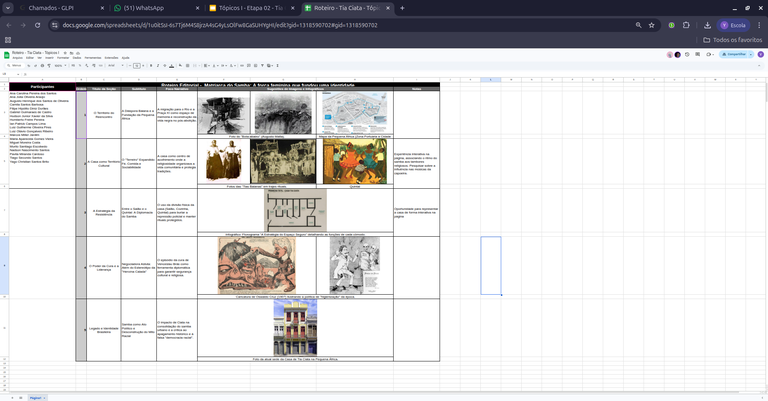Viewport: 768px width, 401px height.
Task: Decrease font size with minus button
Action: [x=130, y=66]
